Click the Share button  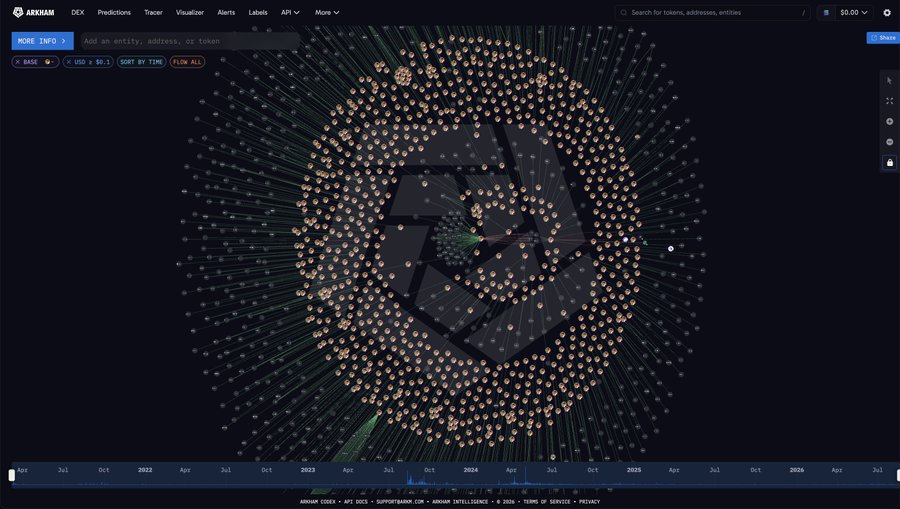coord(883,38)
